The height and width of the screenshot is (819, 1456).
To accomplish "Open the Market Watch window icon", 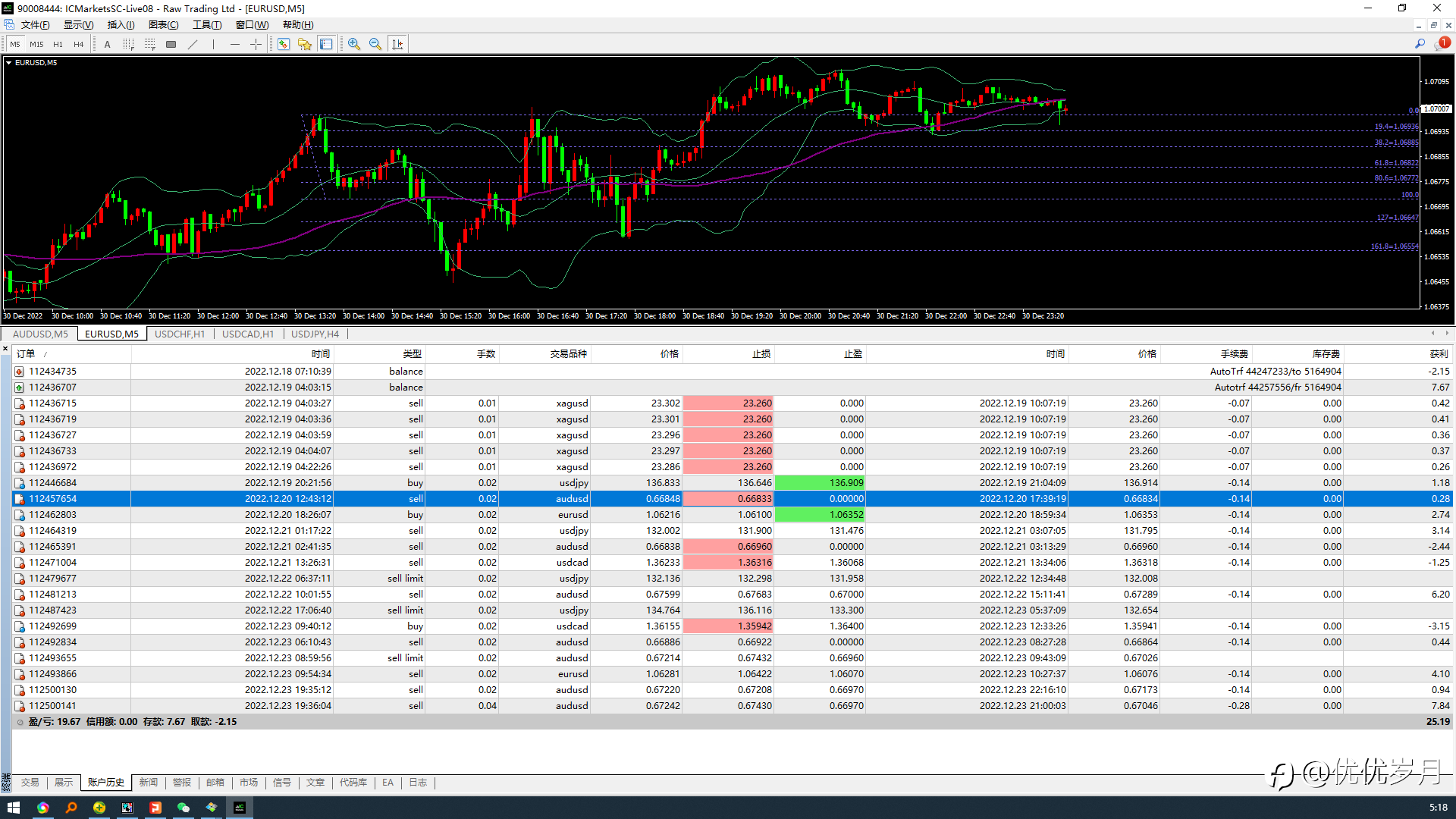I will [284, 44].
